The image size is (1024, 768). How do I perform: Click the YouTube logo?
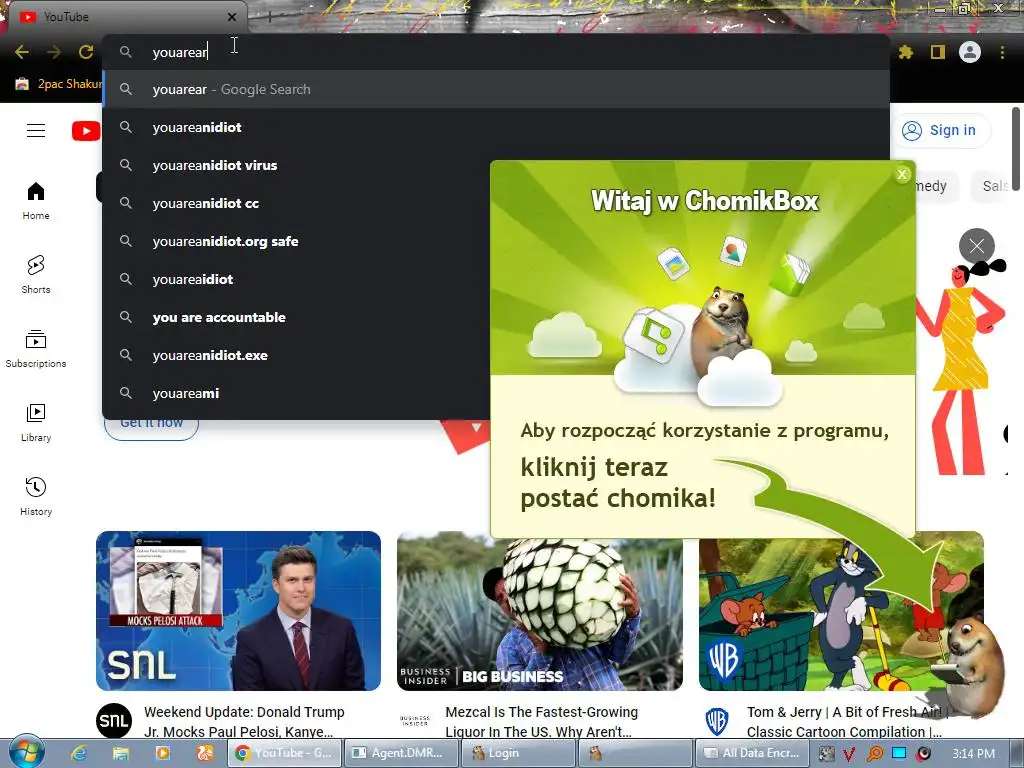[x=86, y=131]
